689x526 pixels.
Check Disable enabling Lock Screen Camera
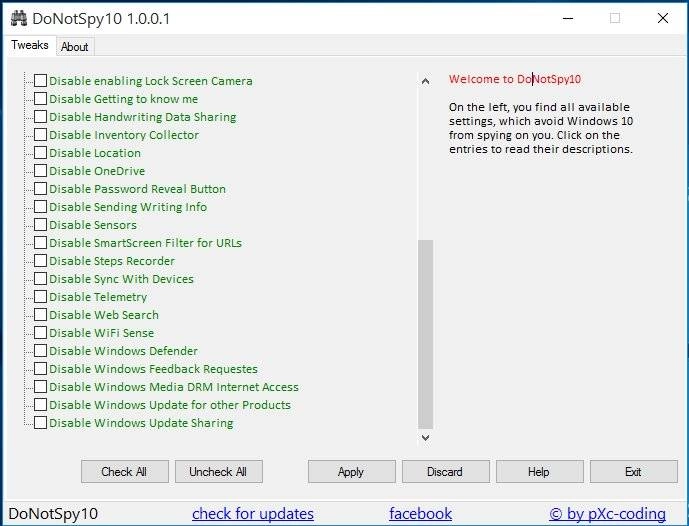pos(40,80)
